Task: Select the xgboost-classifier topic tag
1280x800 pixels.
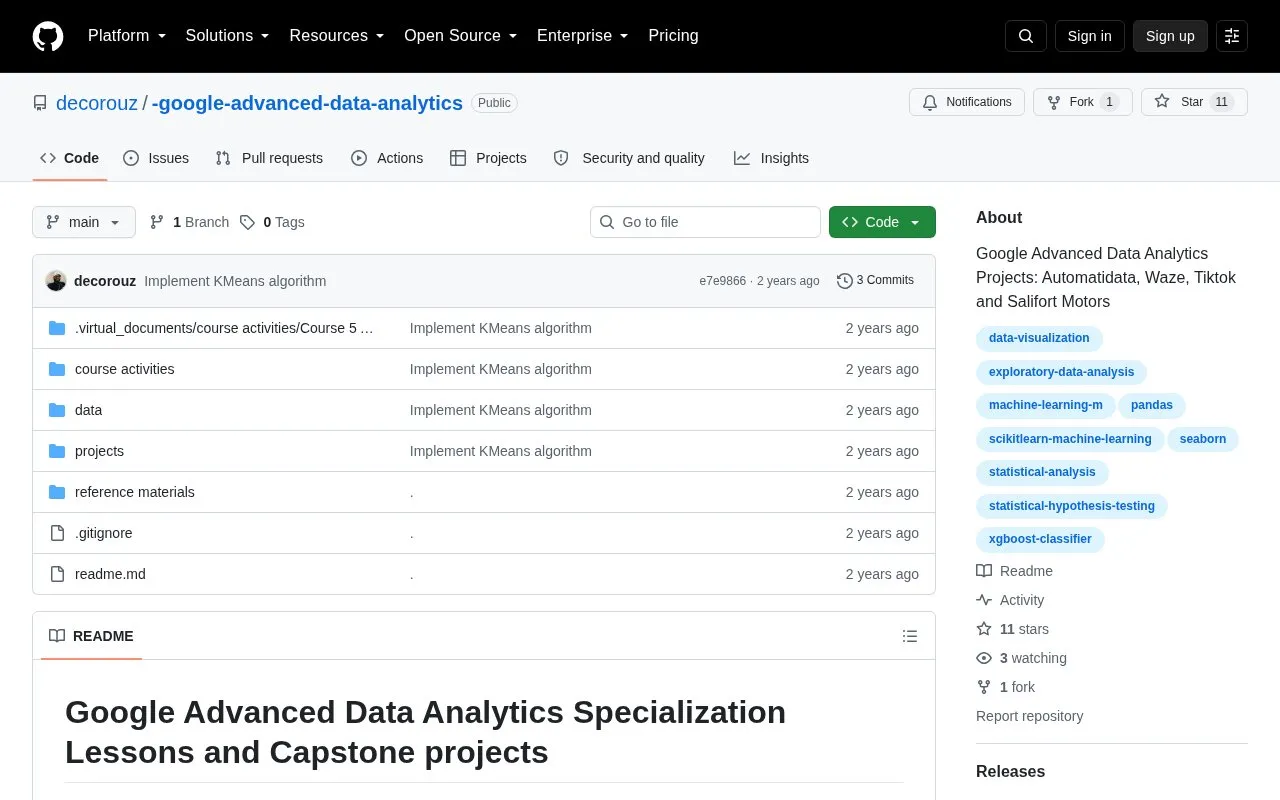Action: coord(1040,539)
